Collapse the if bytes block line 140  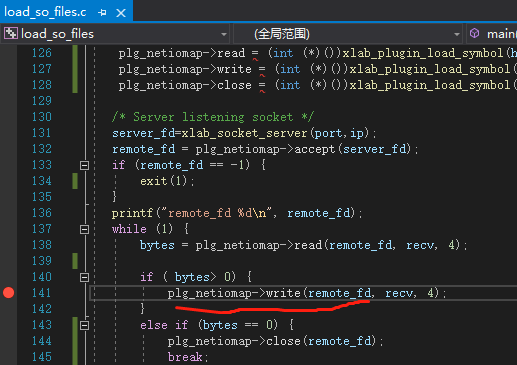pyautogui.click(x=84, y=277)
